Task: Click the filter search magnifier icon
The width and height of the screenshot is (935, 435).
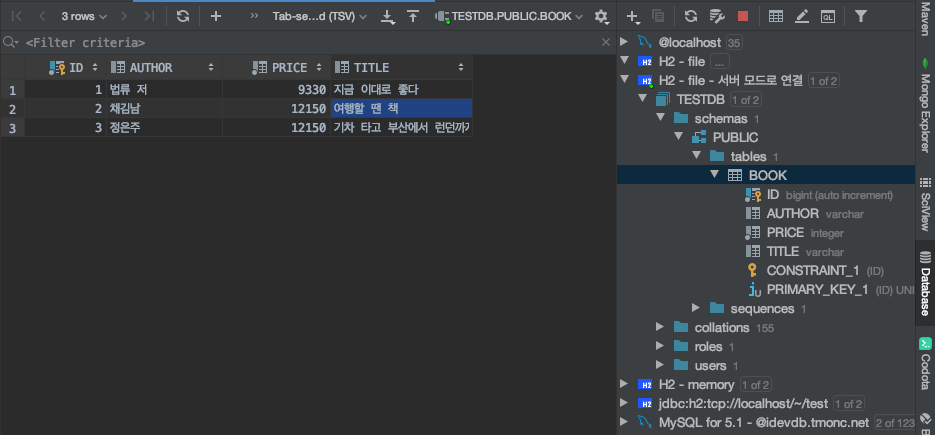Action: (10, 42)
